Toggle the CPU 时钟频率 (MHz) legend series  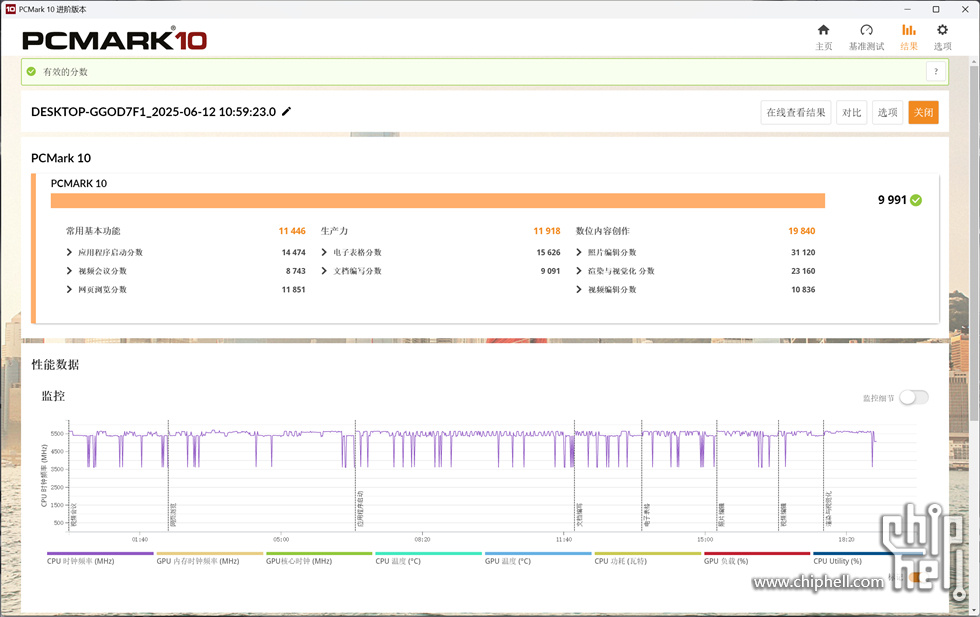(100, 558)
